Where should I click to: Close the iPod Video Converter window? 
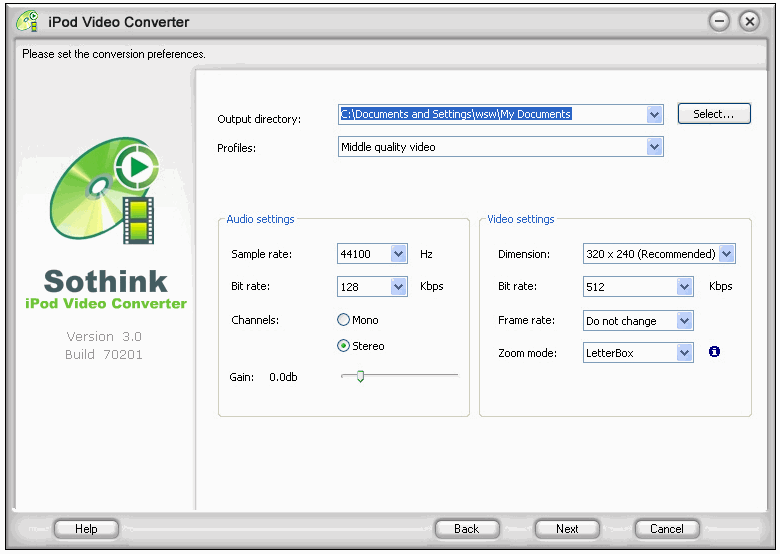(749, 21)
